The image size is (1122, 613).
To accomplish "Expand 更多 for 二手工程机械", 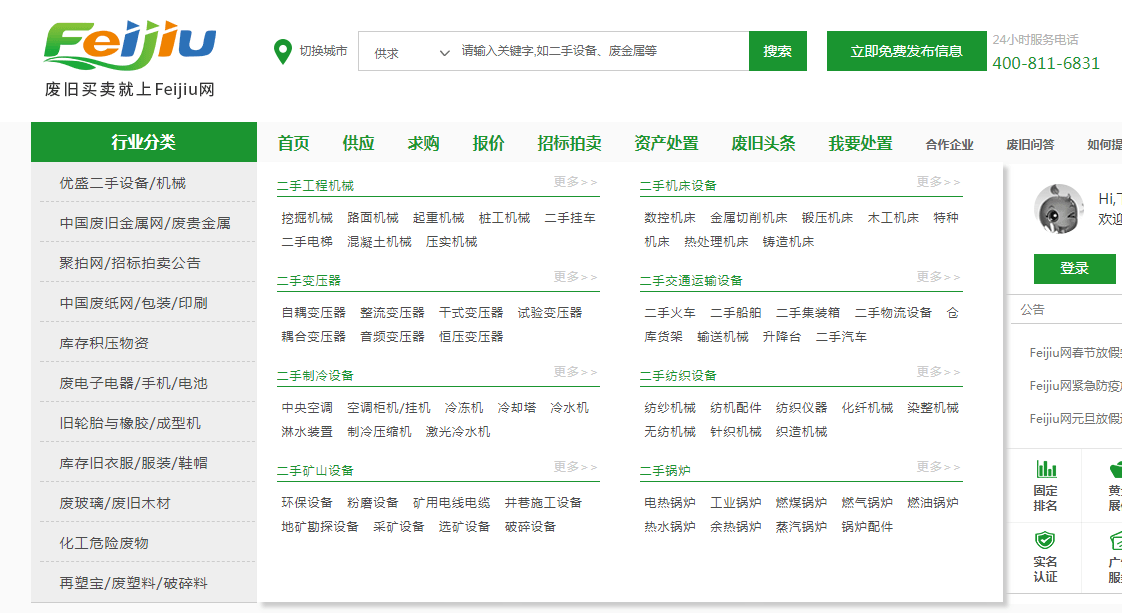I will (576, 182).
